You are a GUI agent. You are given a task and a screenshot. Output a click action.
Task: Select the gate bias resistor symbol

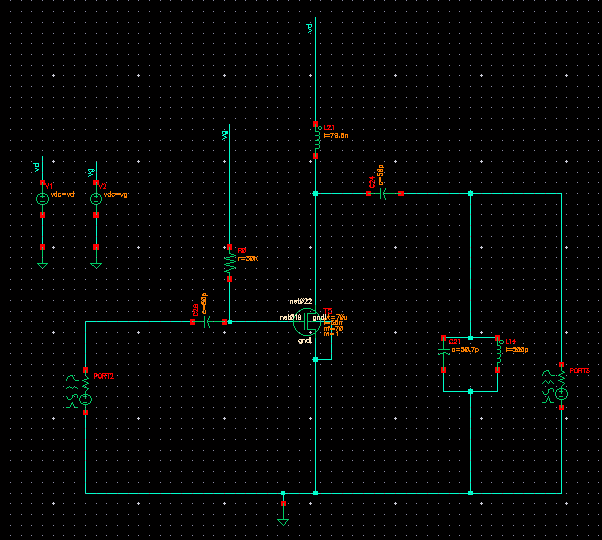(x=230, y=263)
